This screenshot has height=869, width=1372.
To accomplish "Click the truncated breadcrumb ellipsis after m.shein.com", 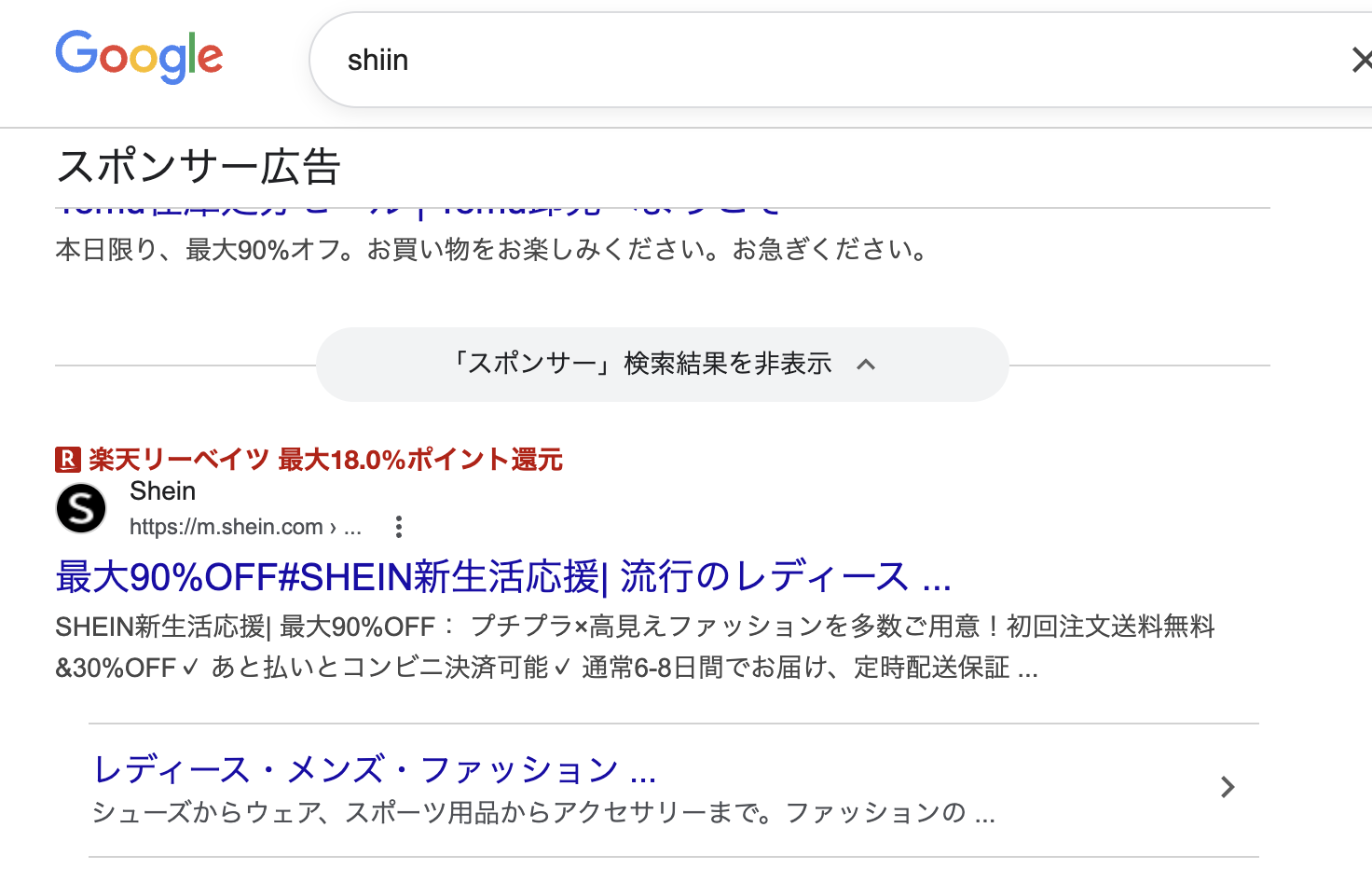I will click(352, 528).
